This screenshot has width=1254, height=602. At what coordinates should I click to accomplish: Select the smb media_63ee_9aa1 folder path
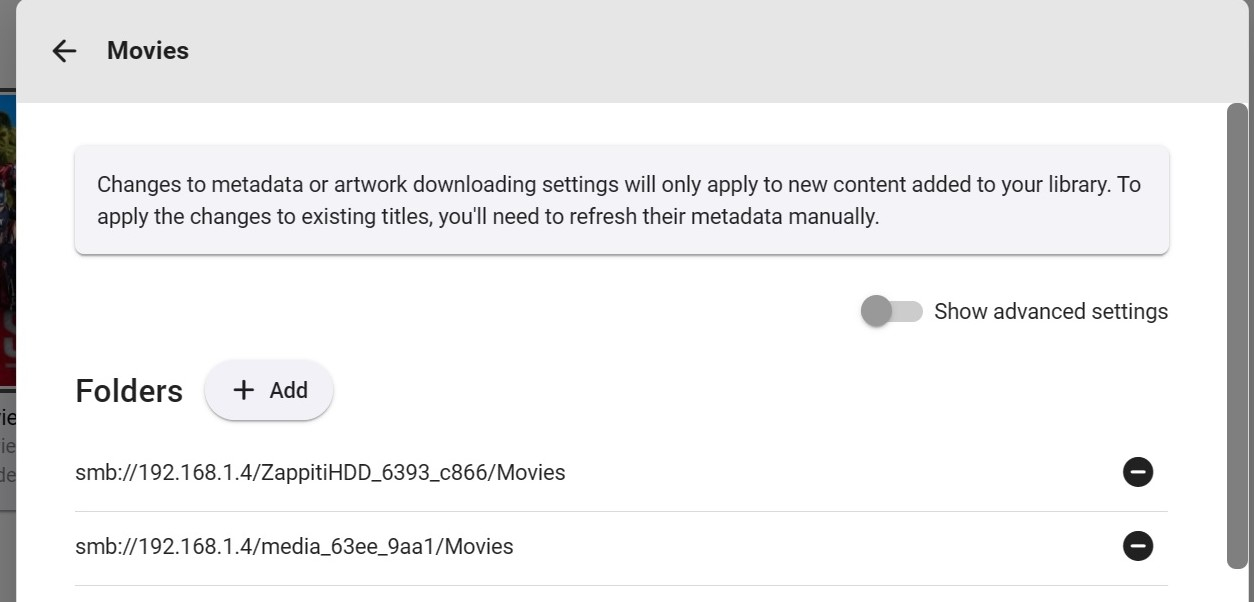(294, 546)
